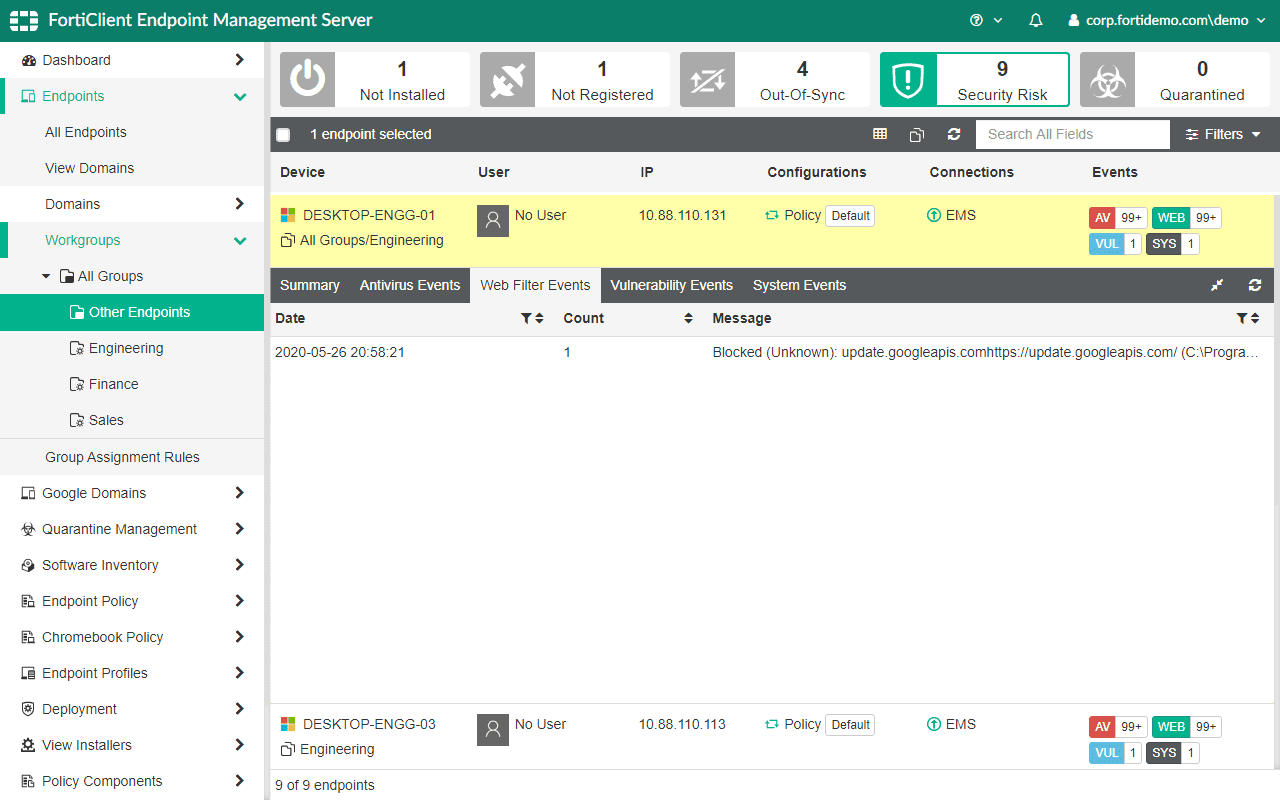Click the Date column filter icon
The image size is (1280, 800).
pyautogui.click(x=526, y=318)
